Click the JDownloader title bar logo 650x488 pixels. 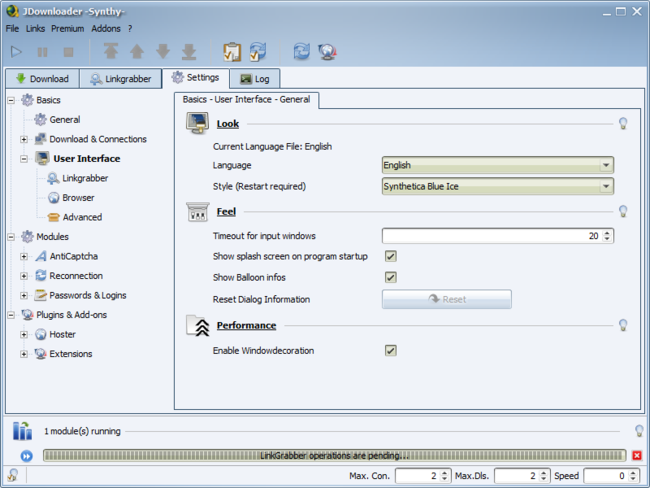tap(12, 11)
